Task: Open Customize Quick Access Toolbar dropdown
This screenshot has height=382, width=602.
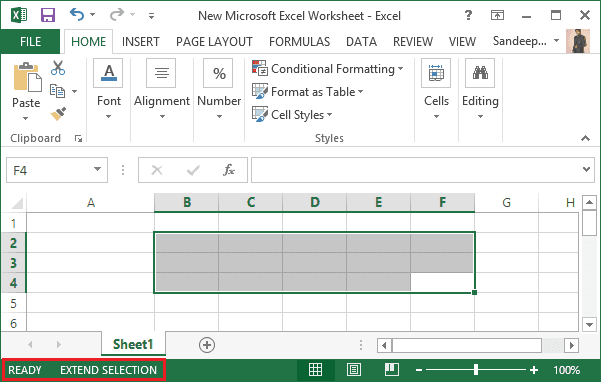Action: tap(151, 16)
